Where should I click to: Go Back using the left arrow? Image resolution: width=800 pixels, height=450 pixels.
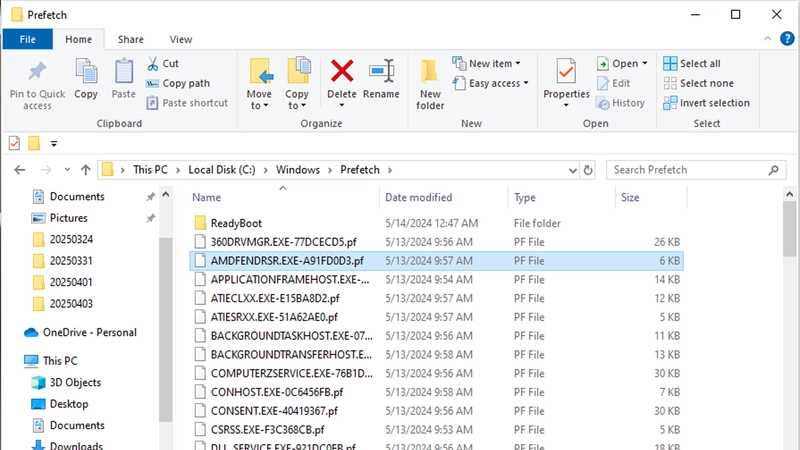19,170
